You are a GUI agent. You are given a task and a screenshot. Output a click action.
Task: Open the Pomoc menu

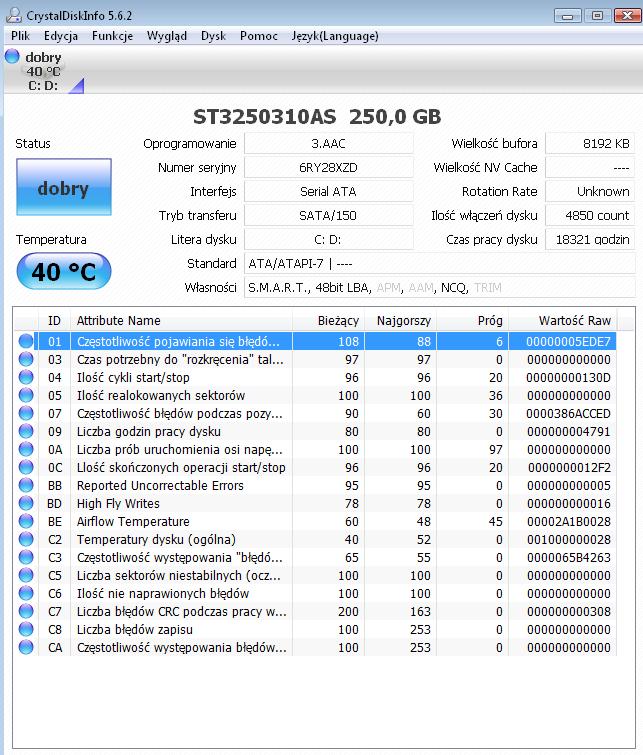pos(259,36)
